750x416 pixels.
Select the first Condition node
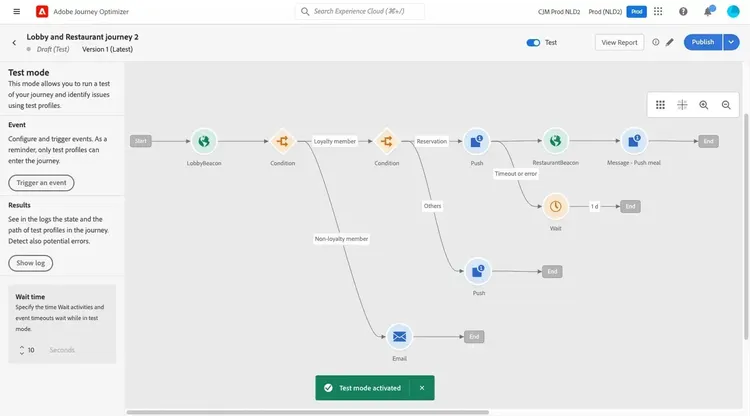pyautogui.click(x=282, y=141)
